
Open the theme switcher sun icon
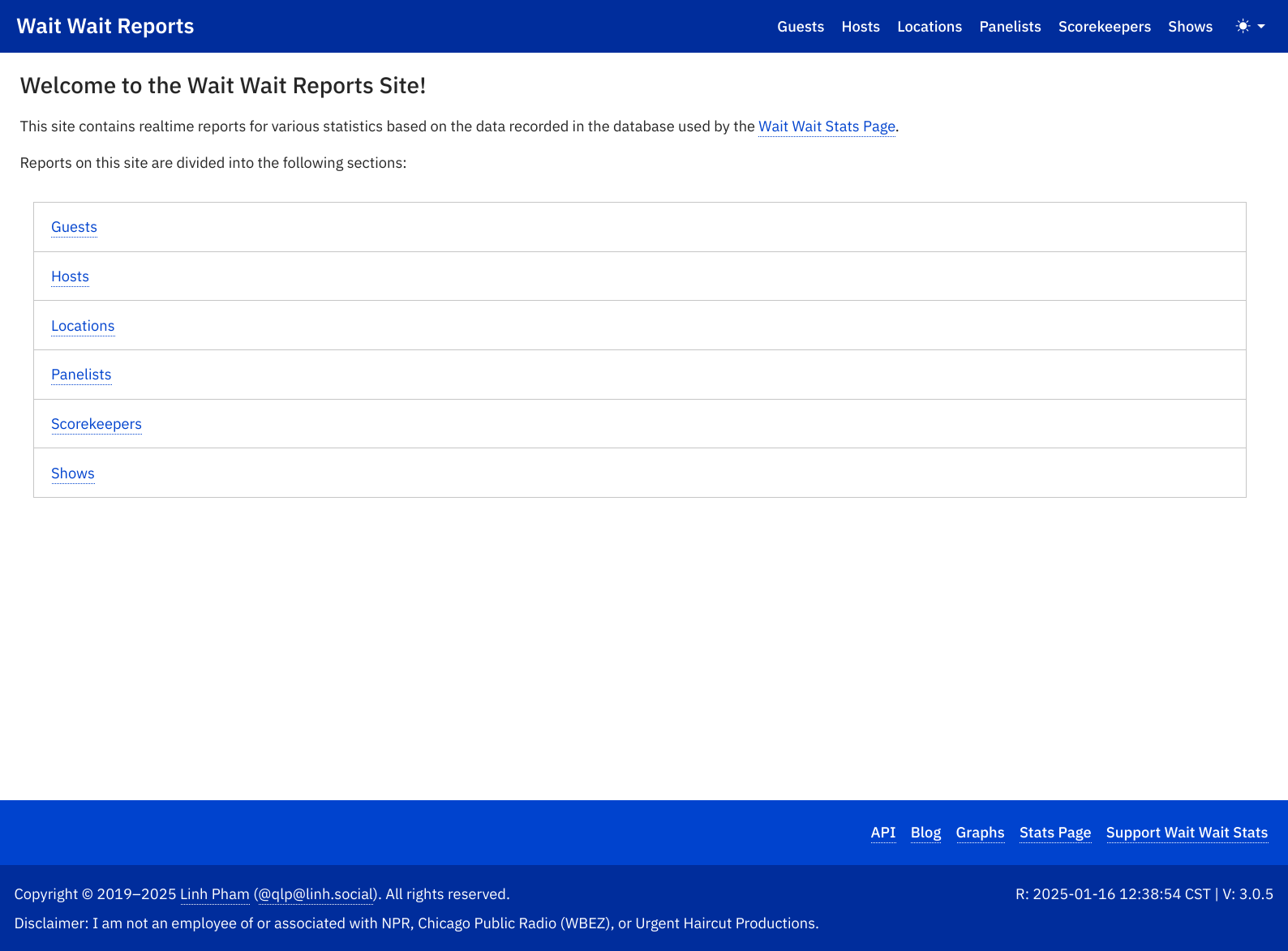point(1242,27)
